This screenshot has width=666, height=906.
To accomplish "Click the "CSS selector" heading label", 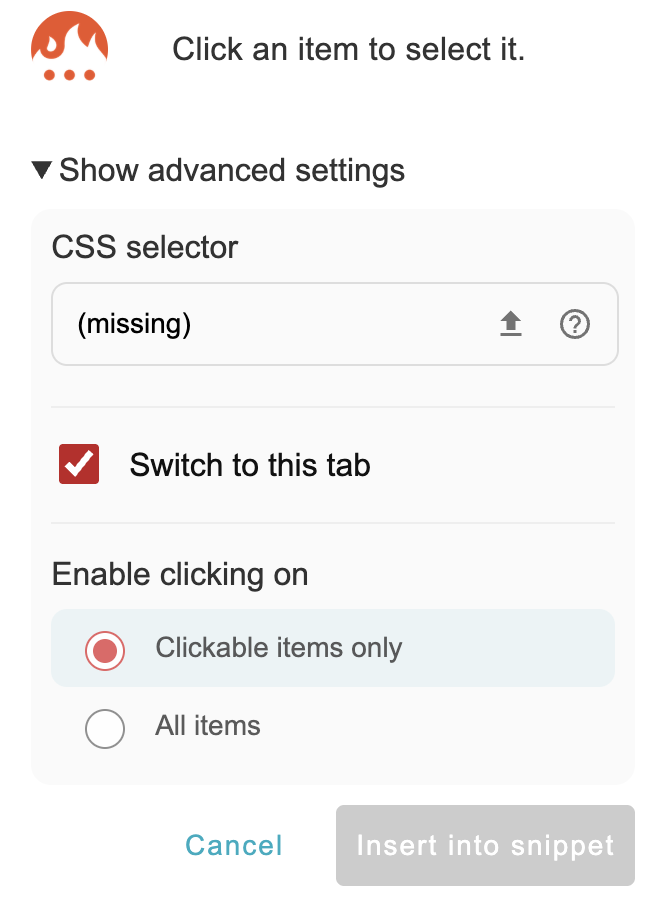I will tap(145, 247).
